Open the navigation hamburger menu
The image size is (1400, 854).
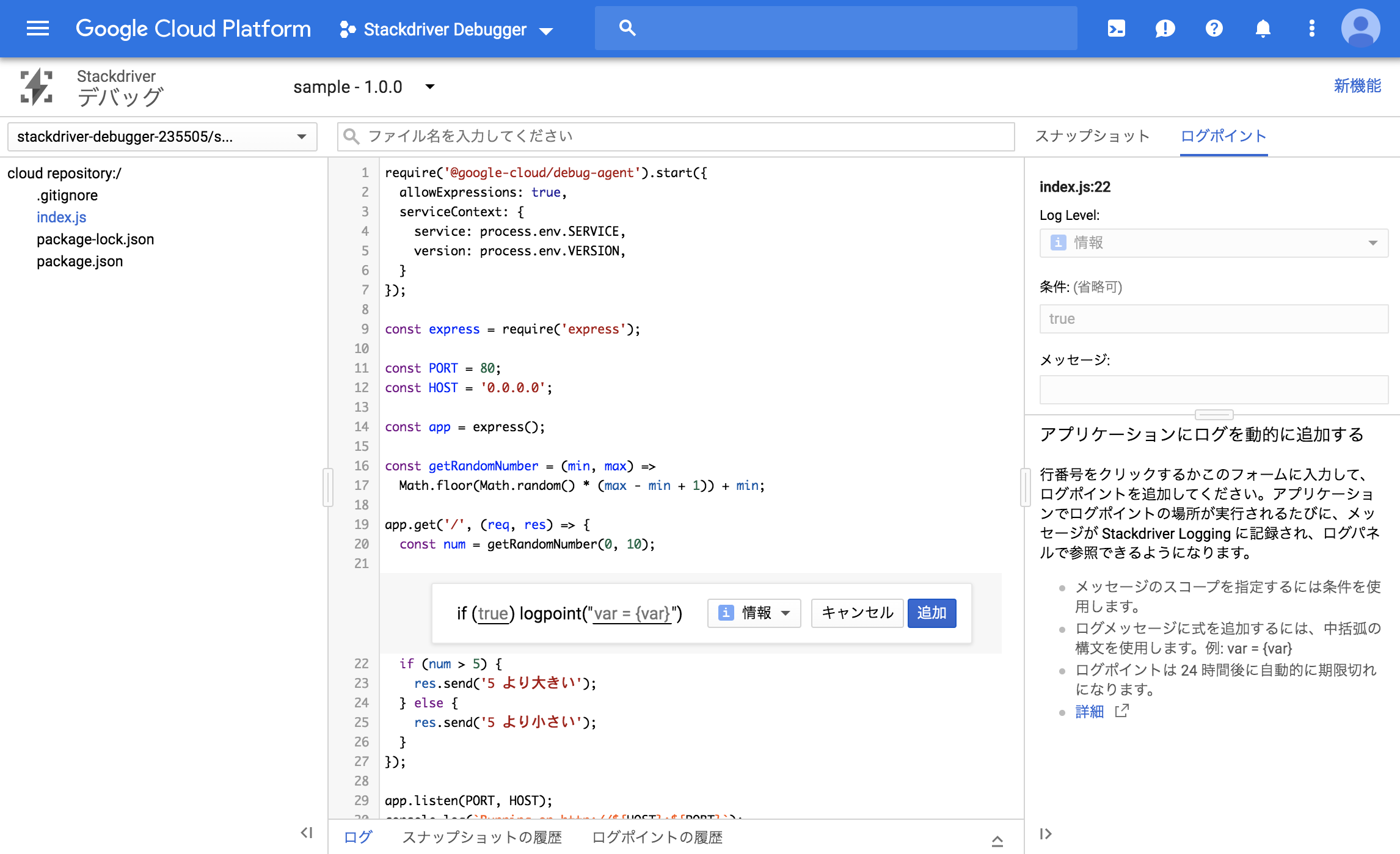point(37,28)
